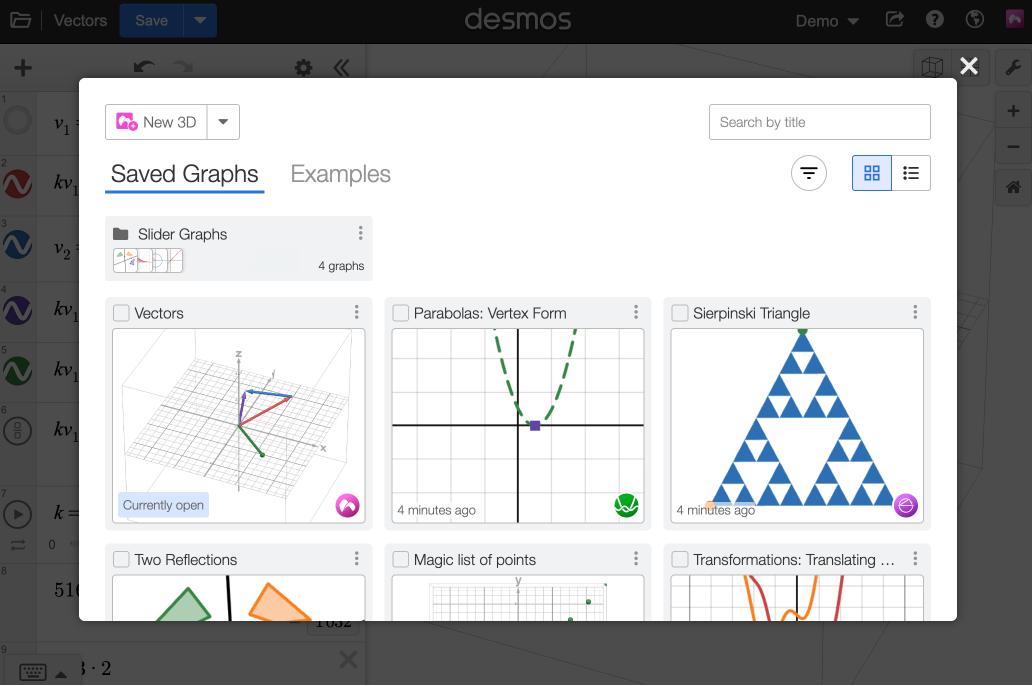Viewport: 1032px width, 686px height.
Task: Open the filter options icon
Action: tap(808, 173)
